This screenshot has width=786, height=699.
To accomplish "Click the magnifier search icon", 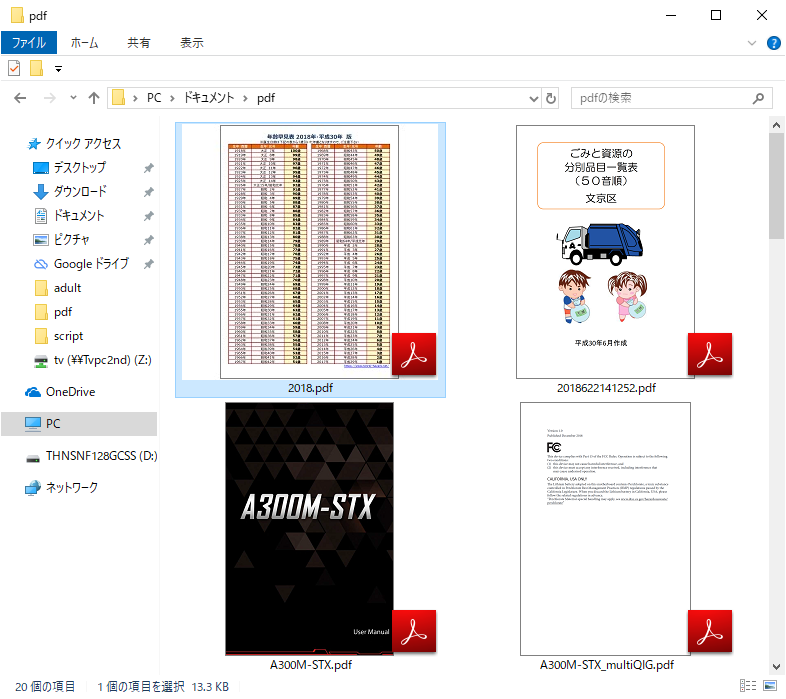I will click(x=758, y=98).
